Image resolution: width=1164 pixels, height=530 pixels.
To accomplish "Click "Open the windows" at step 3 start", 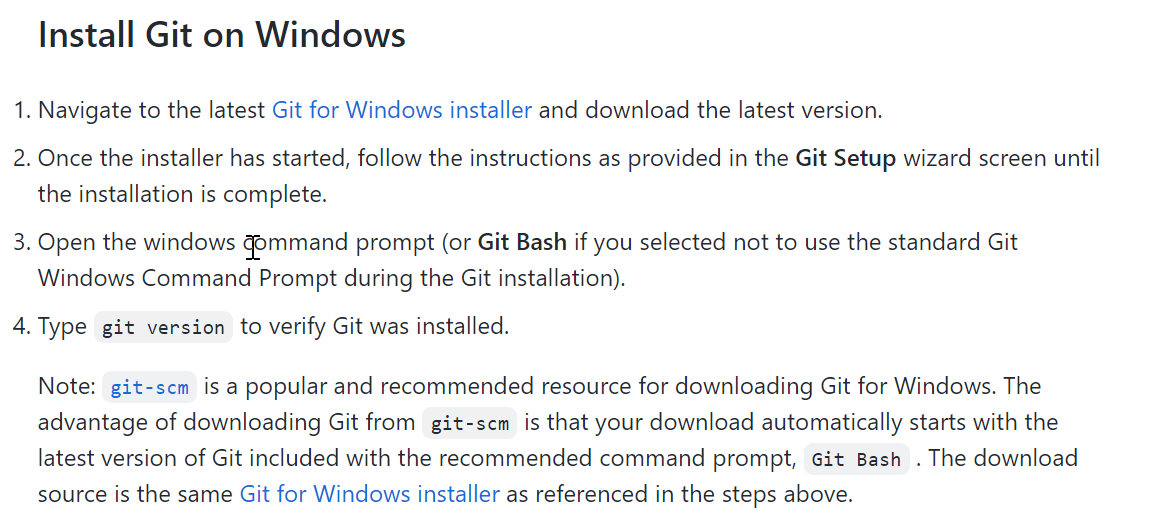I will click(137, 242).
